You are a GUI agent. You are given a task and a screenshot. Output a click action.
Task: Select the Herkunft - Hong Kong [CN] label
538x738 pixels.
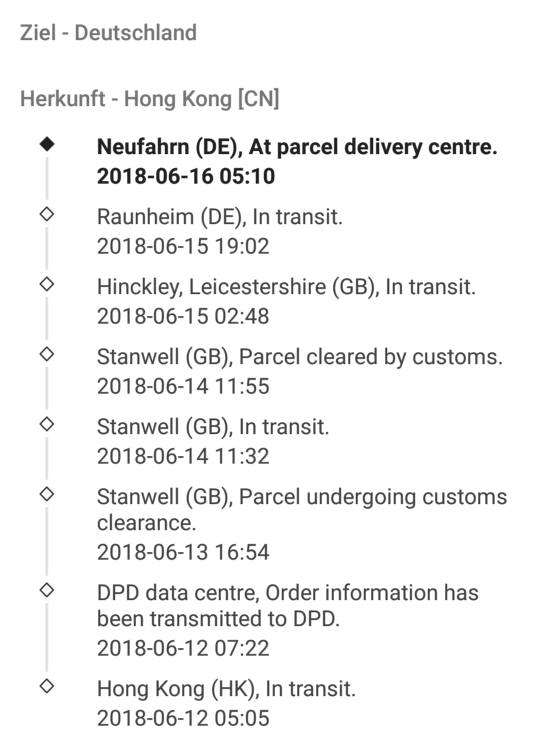(150, 99)
